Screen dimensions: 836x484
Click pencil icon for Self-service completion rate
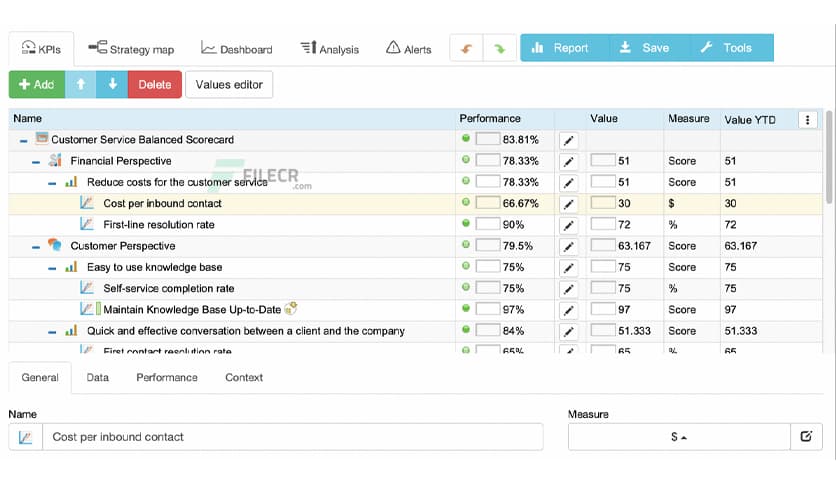568,289
